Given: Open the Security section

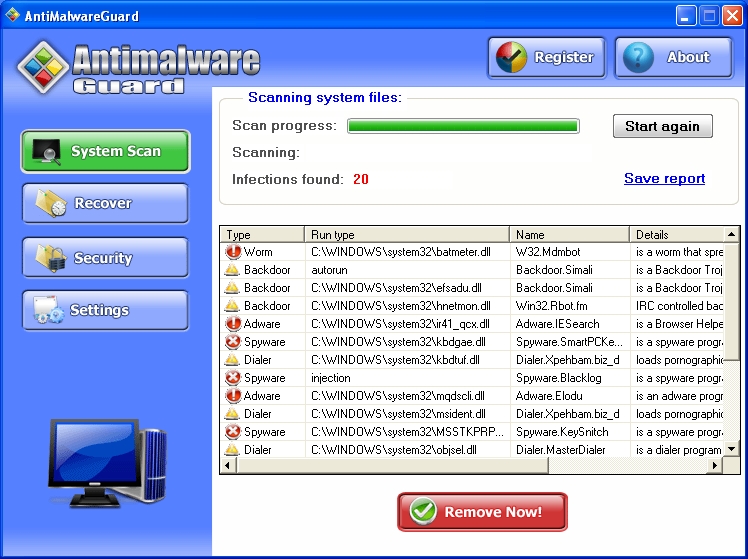Looking at the screenshot, I should (105, 258).
